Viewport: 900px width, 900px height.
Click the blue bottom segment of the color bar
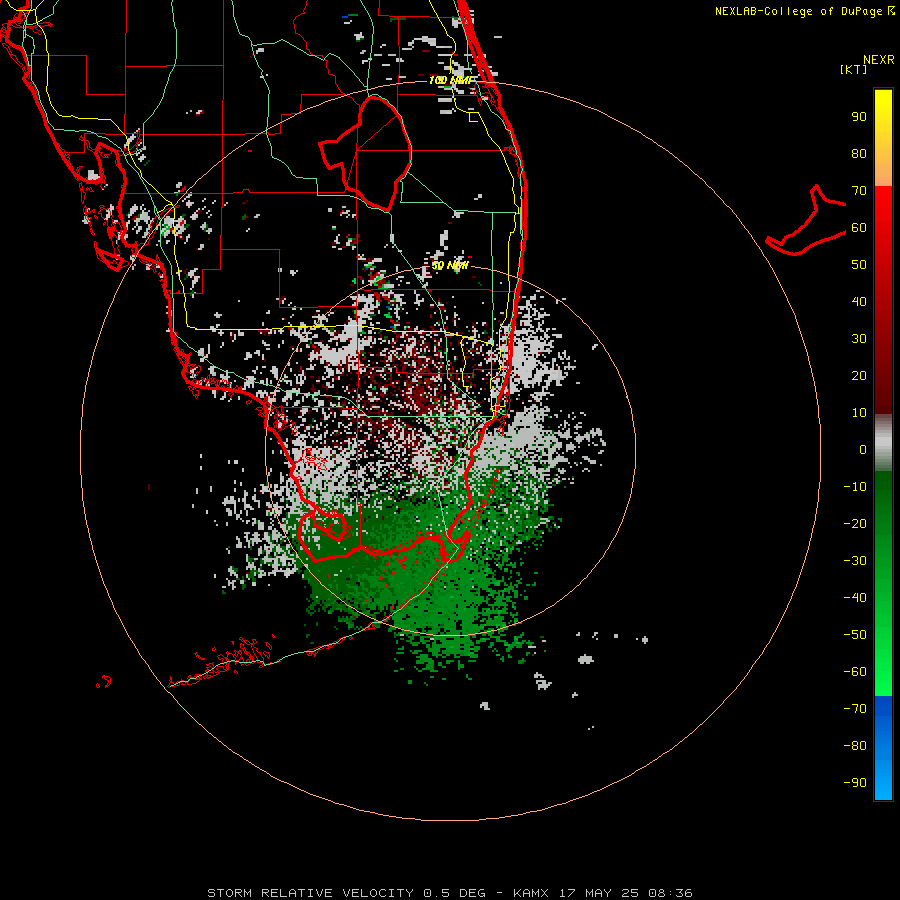883,748
